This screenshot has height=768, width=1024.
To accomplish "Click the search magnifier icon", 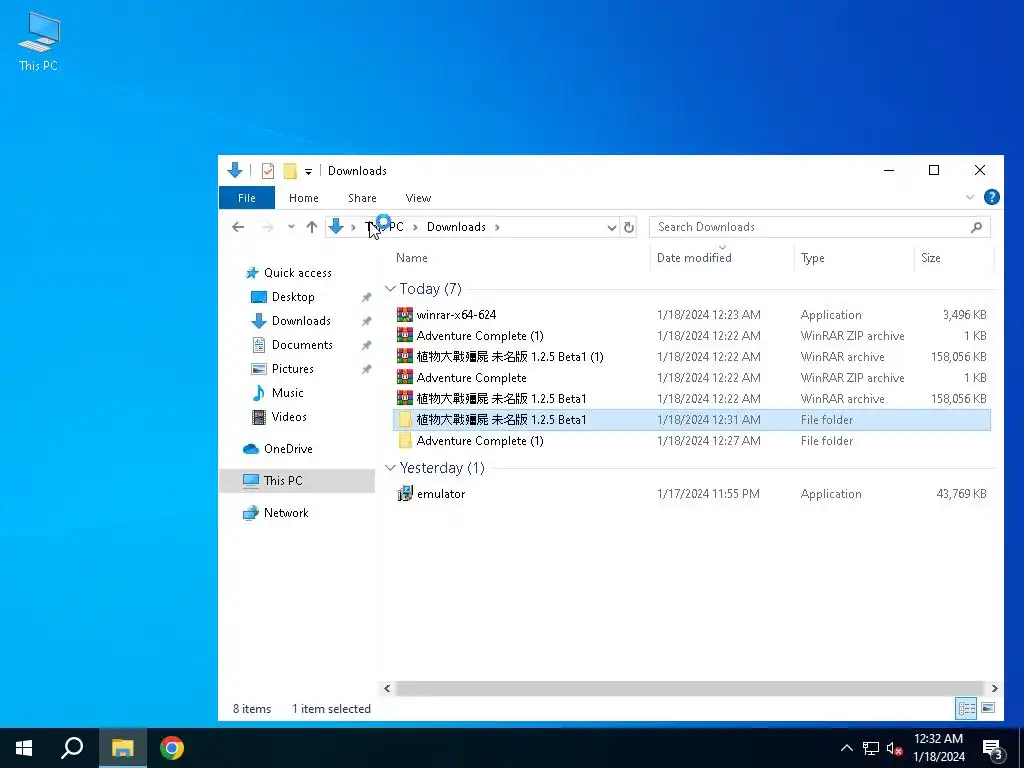I will click(976, 227).
